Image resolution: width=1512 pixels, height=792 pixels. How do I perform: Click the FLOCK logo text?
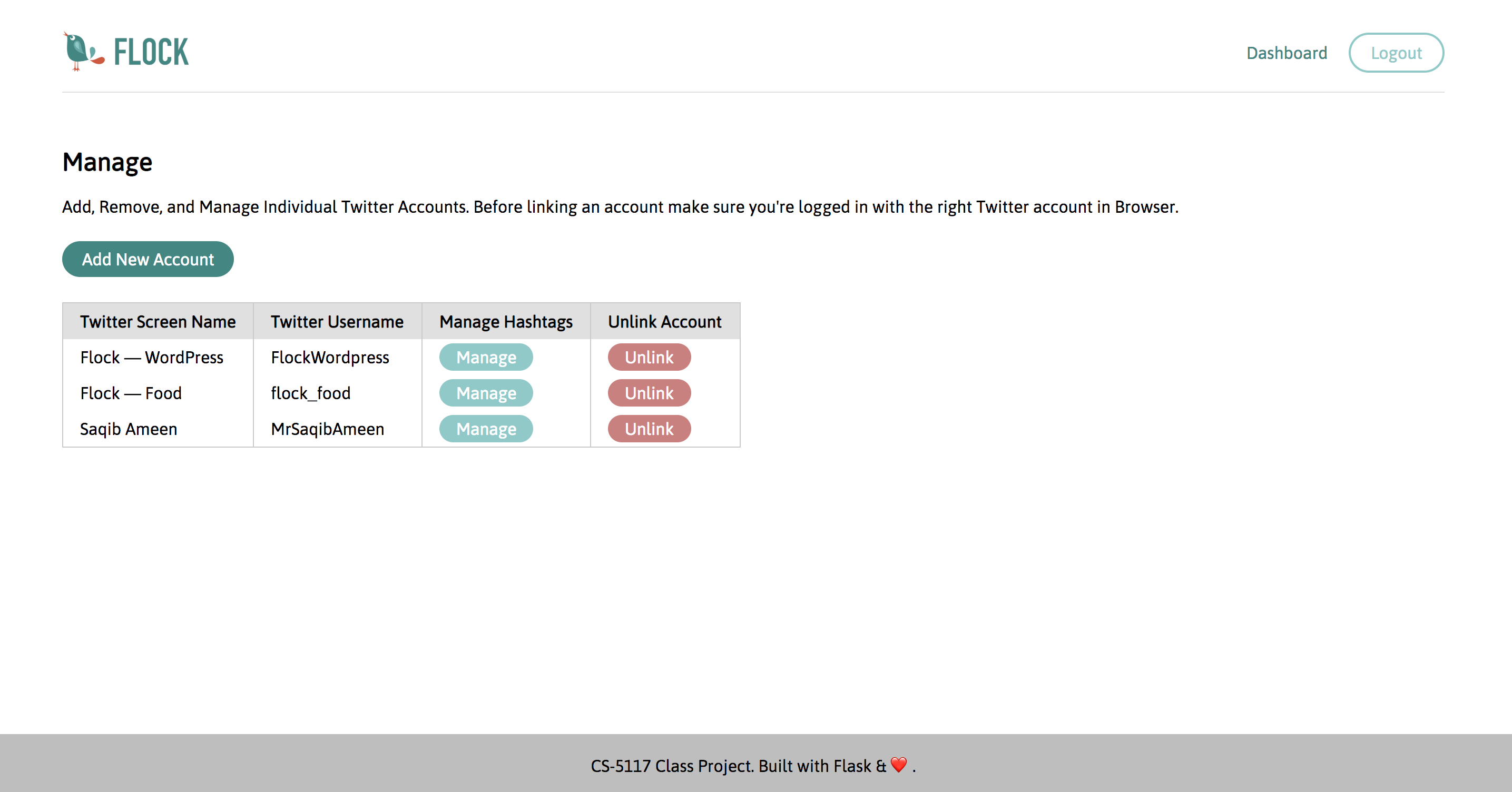click(x=151, y=52)
